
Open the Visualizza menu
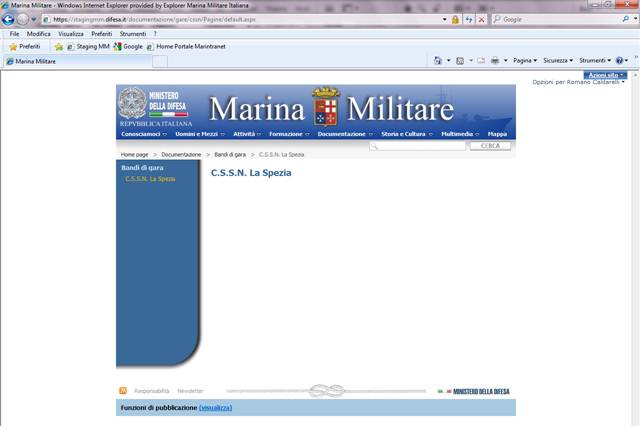coord(71,34)
